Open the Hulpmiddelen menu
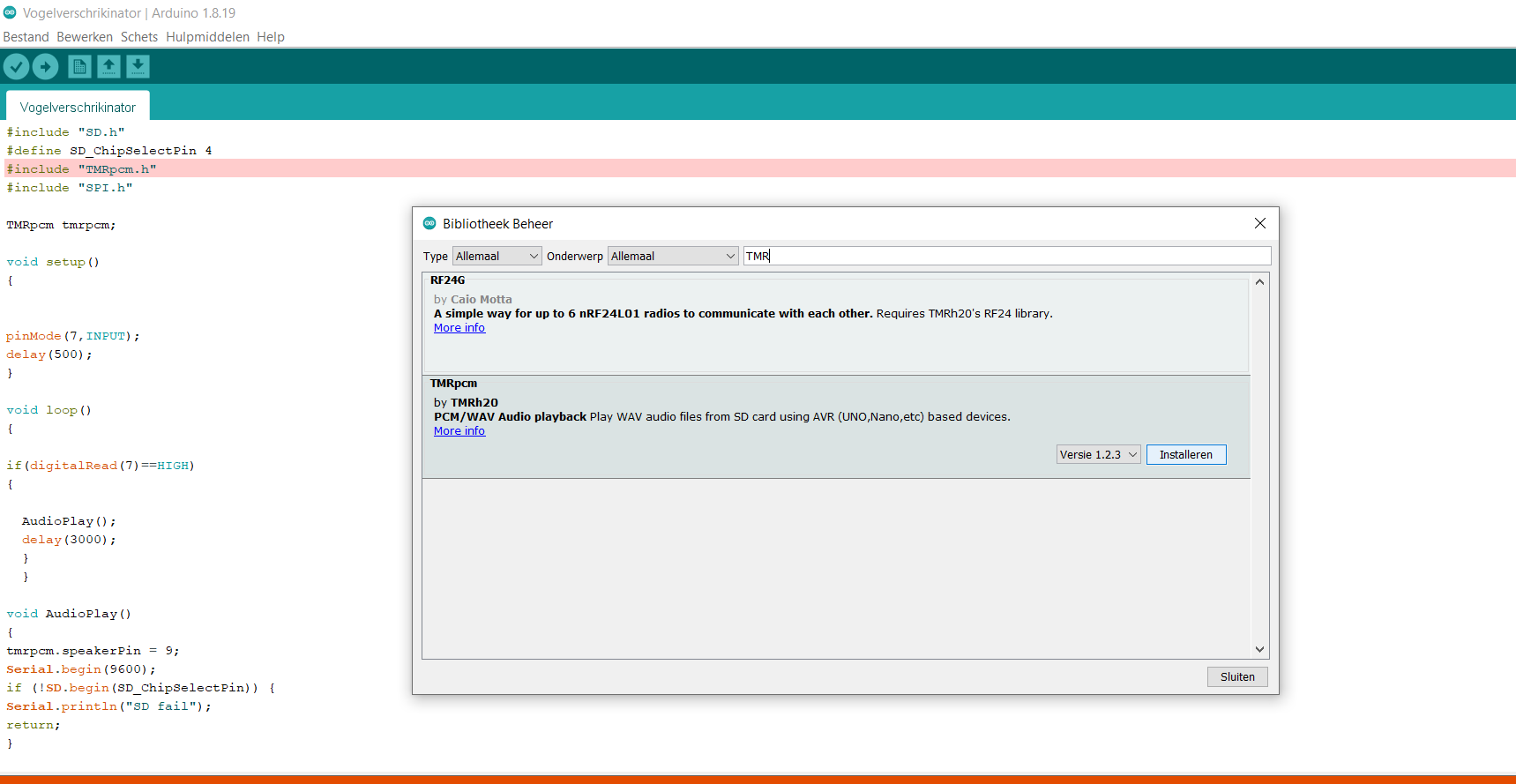 [x=208, y=37]
